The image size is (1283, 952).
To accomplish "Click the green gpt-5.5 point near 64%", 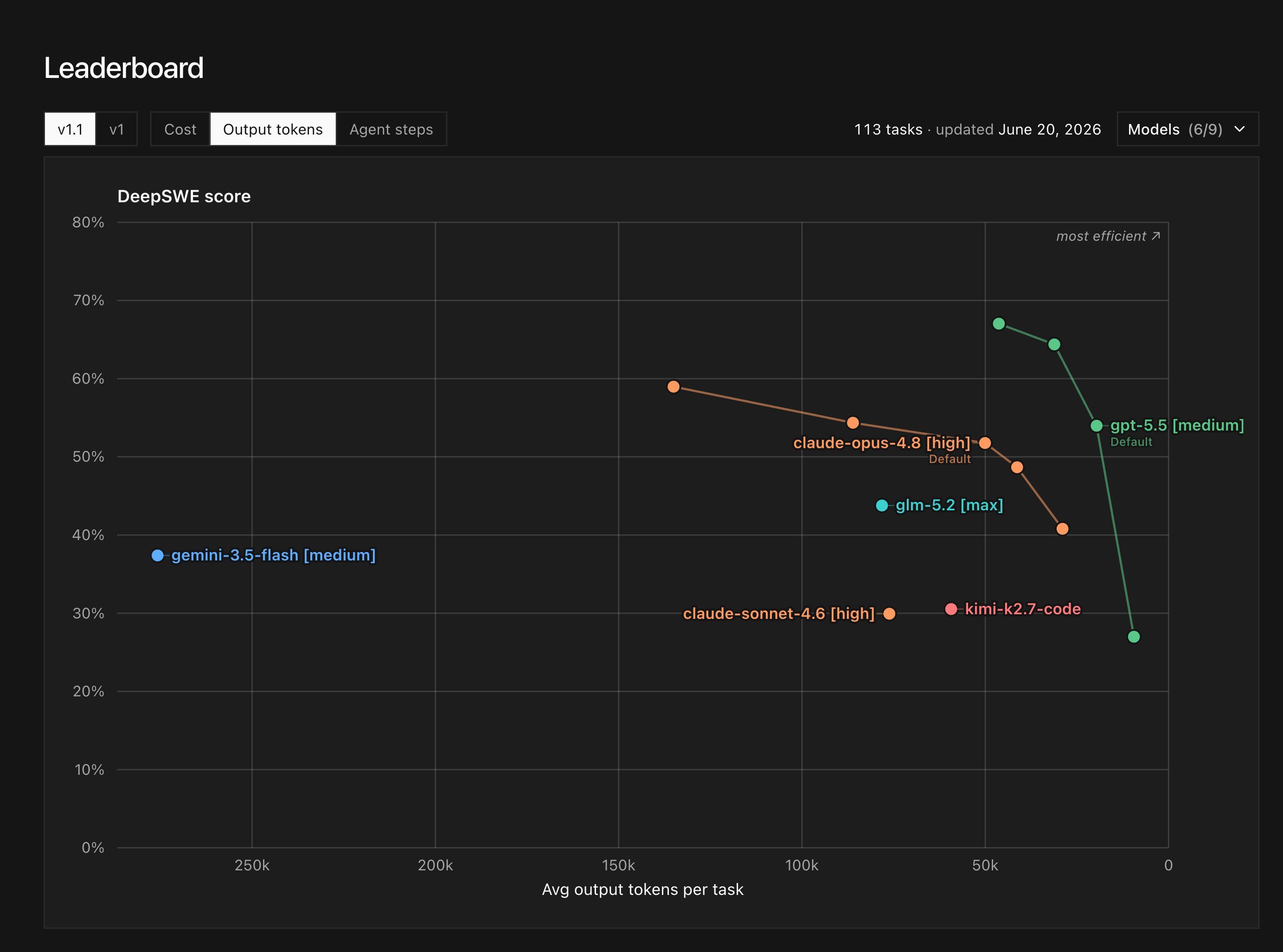I will [x=1054, y=345].
